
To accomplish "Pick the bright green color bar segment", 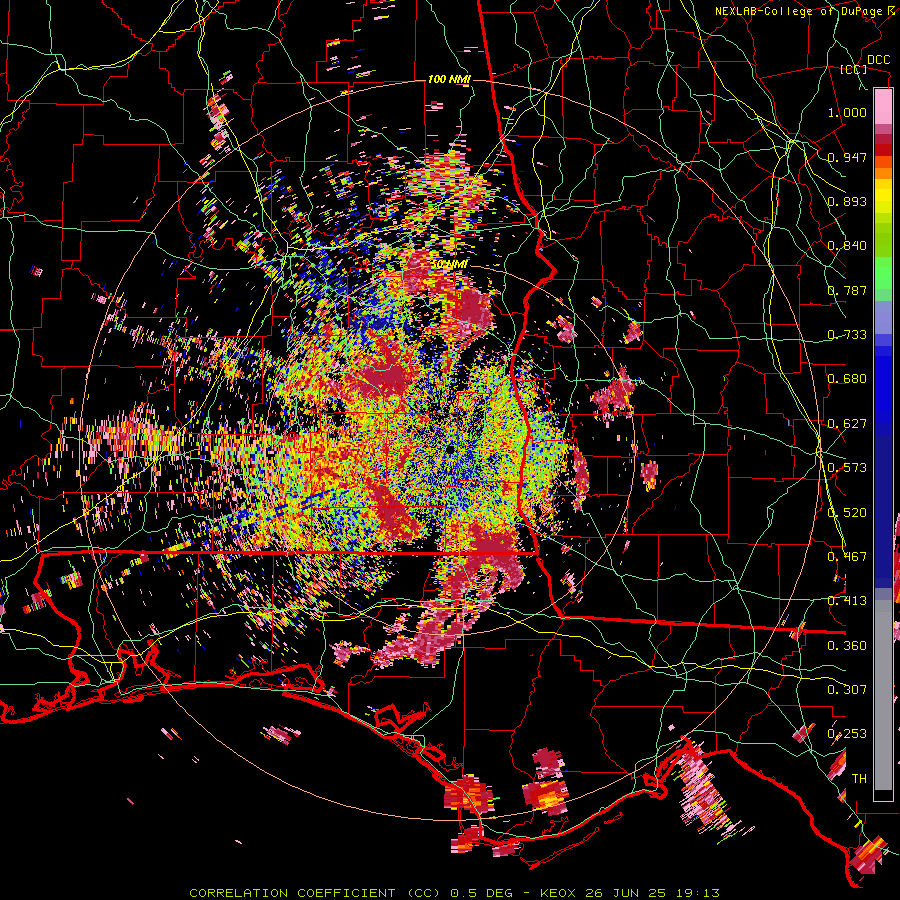I will (883, 273).
